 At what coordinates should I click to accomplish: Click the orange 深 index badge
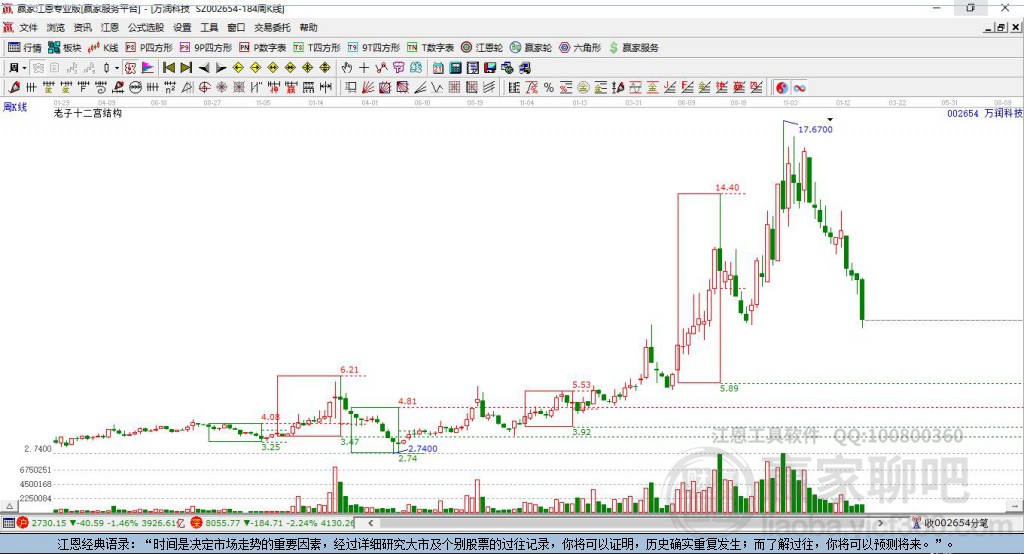[197, 523]
